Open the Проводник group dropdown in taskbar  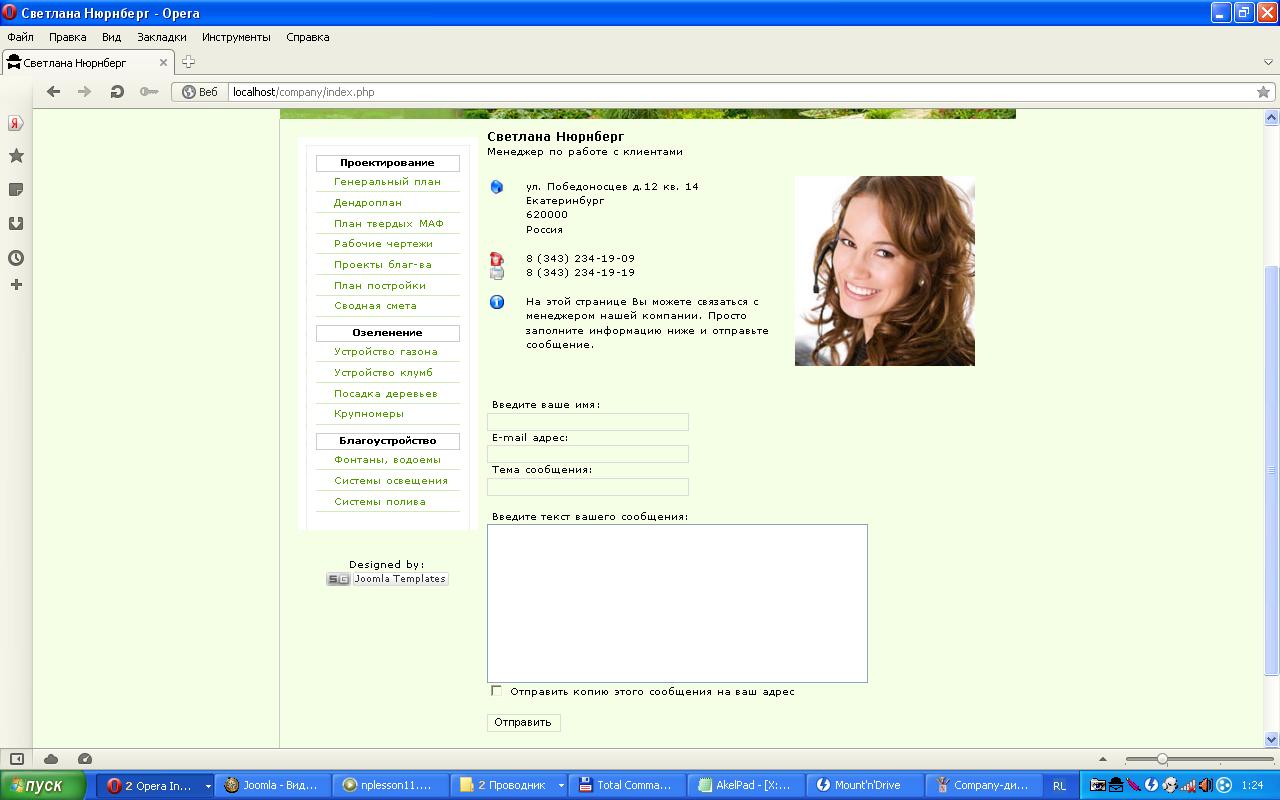[561, 786]
